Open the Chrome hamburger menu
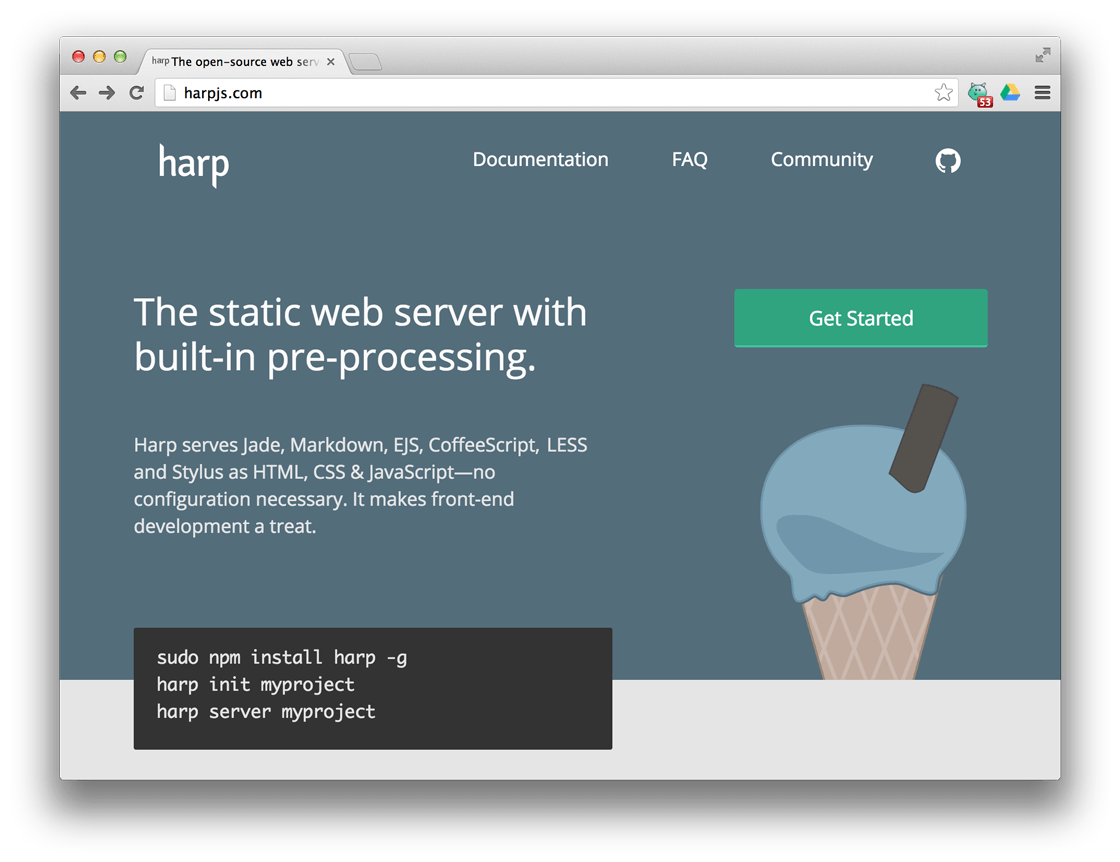The height and width of the screenshot is (862, 1120). coord(1042,93)
